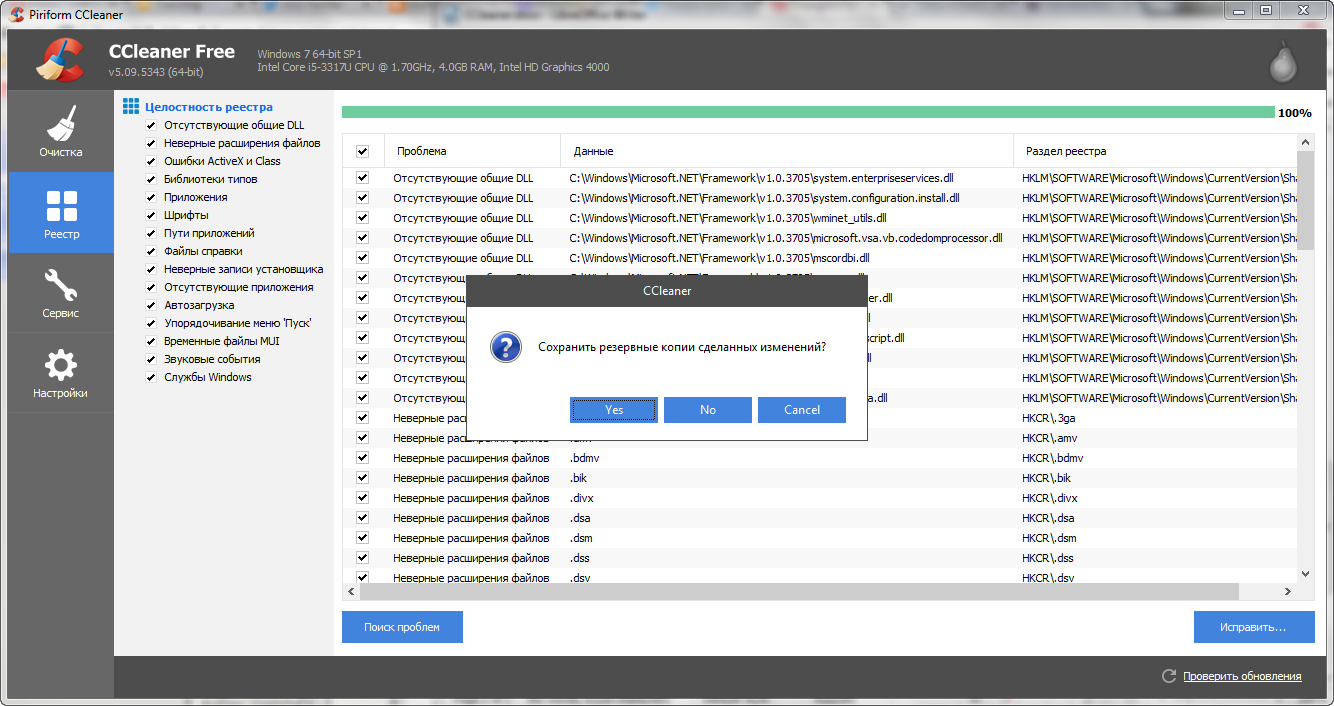Click the HKCR\.dsa registry key cell
The width and height of the screenshot is (1334, 706).
click(x=1048, y=518)
